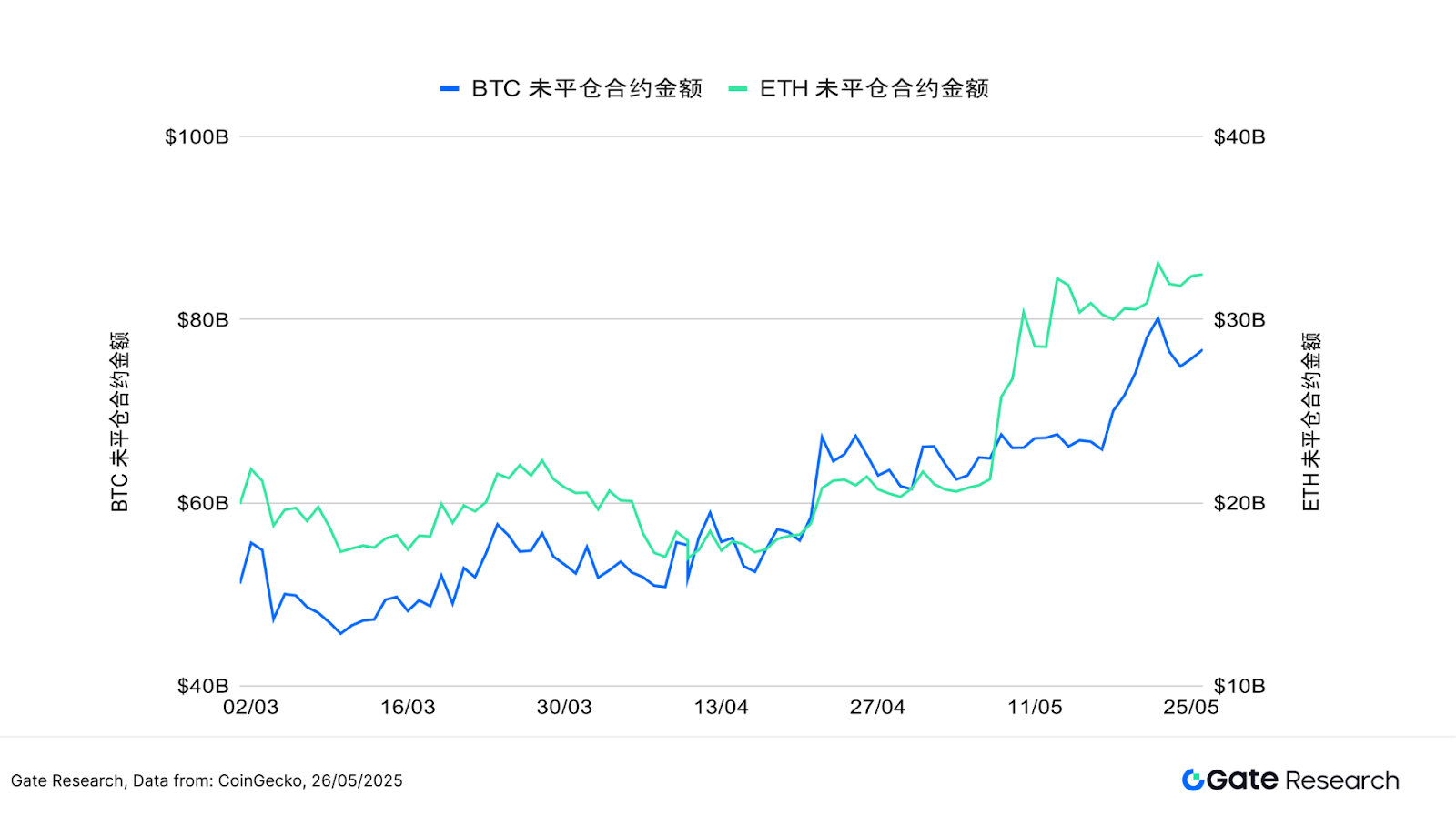Select the 25/05 date axis label

pos(1191,707)
